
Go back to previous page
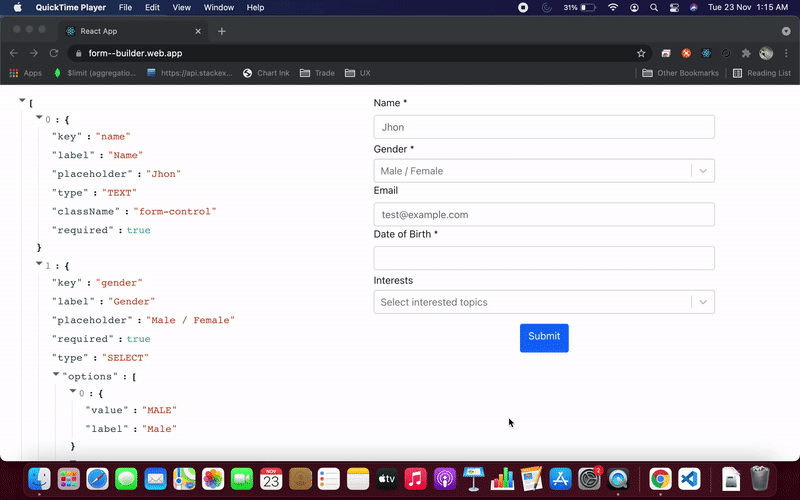tap(14, 53)
